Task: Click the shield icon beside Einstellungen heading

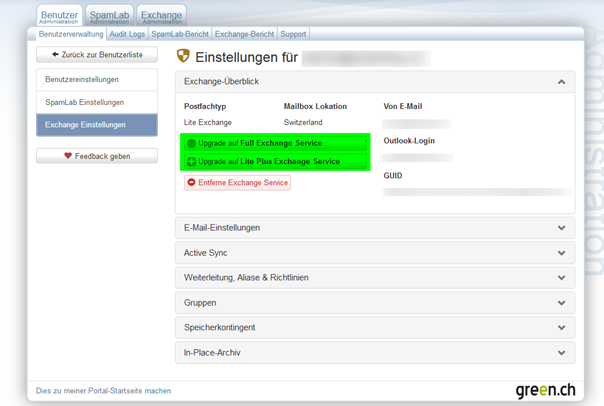Action: [183, 57]
